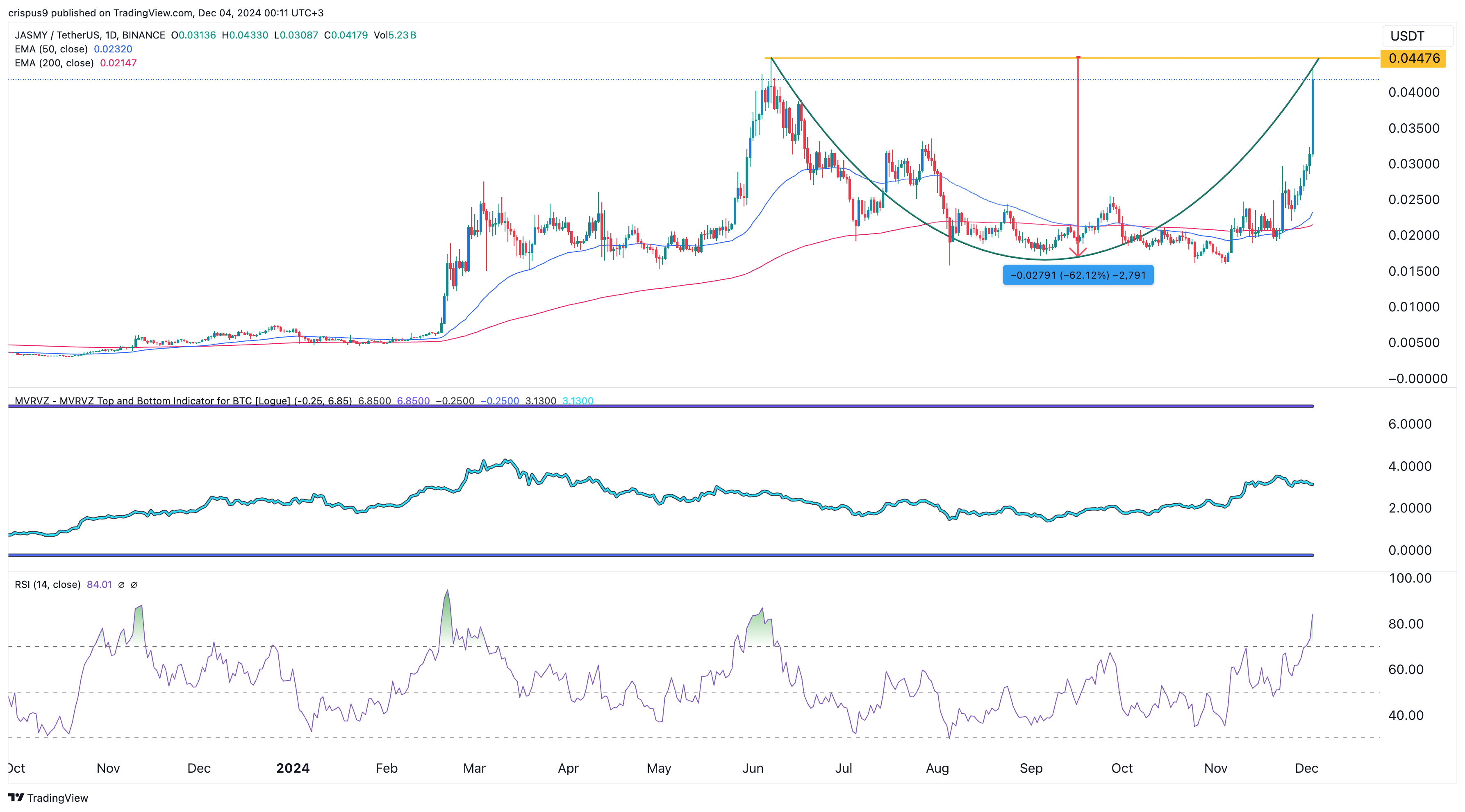The height and width of the screenshot is (812, 1465).
Task: Click the blue -0.02791 (-62.12%) measurement label
Action: pos(1078,275)
